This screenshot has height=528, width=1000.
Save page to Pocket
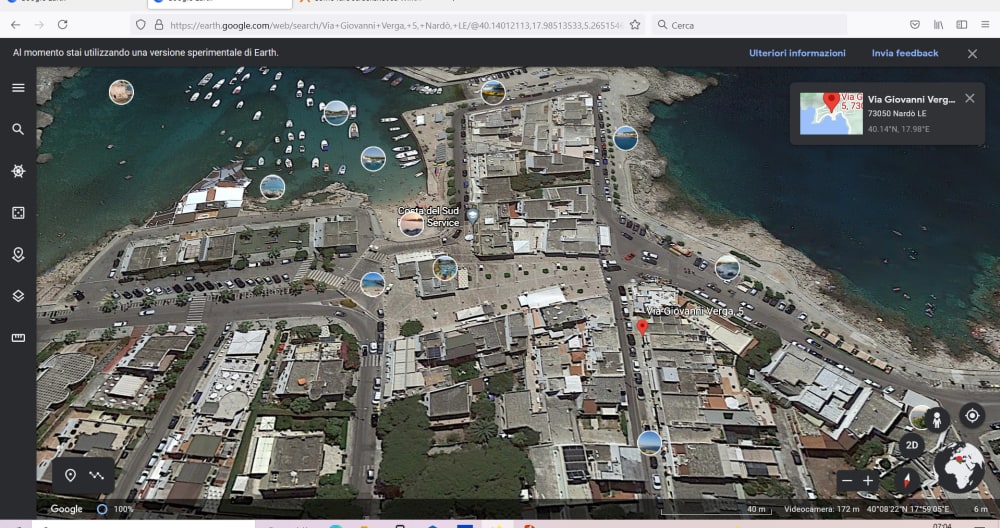pyautogui.click(x=915, y=25)
